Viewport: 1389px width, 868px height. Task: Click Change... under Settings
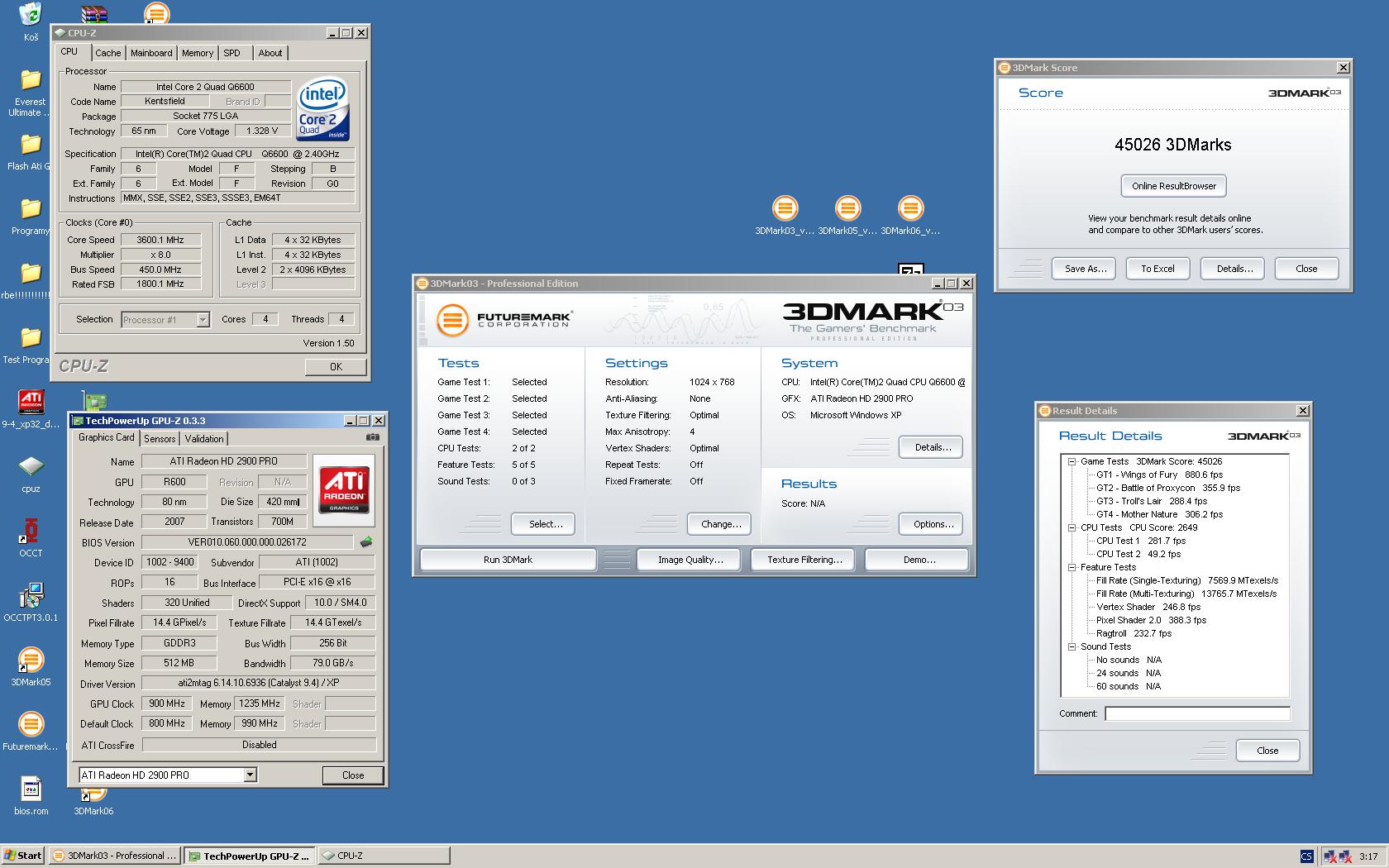[x=719, y=524]
